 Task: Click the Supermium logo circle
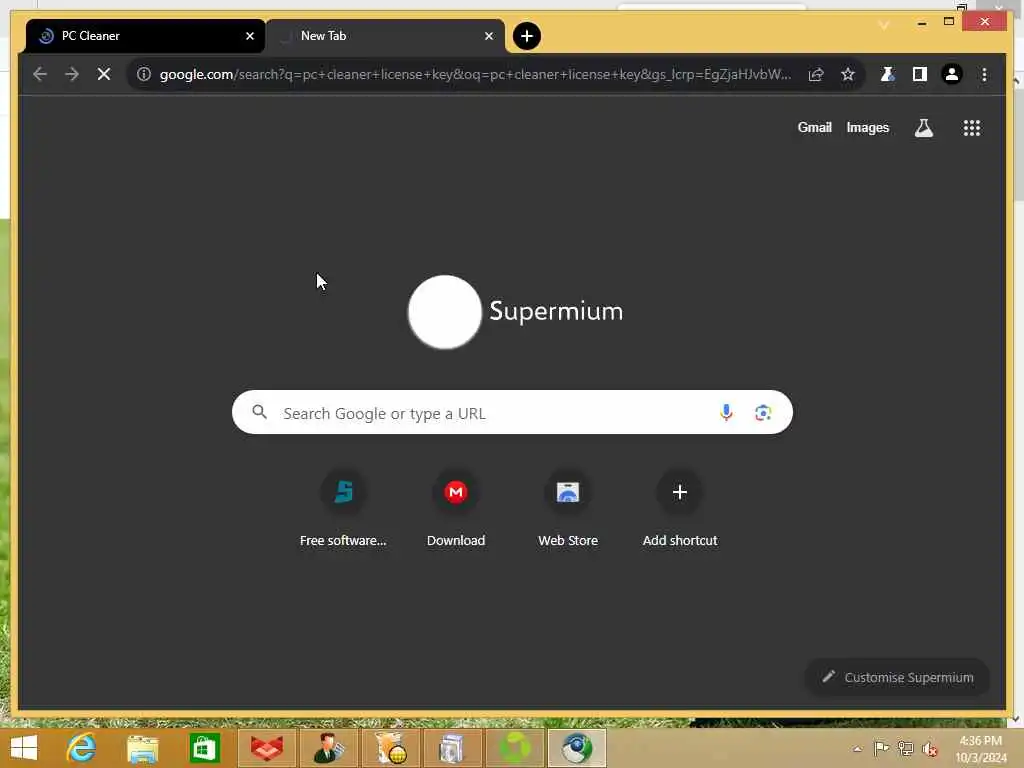[x=445, y=312]
